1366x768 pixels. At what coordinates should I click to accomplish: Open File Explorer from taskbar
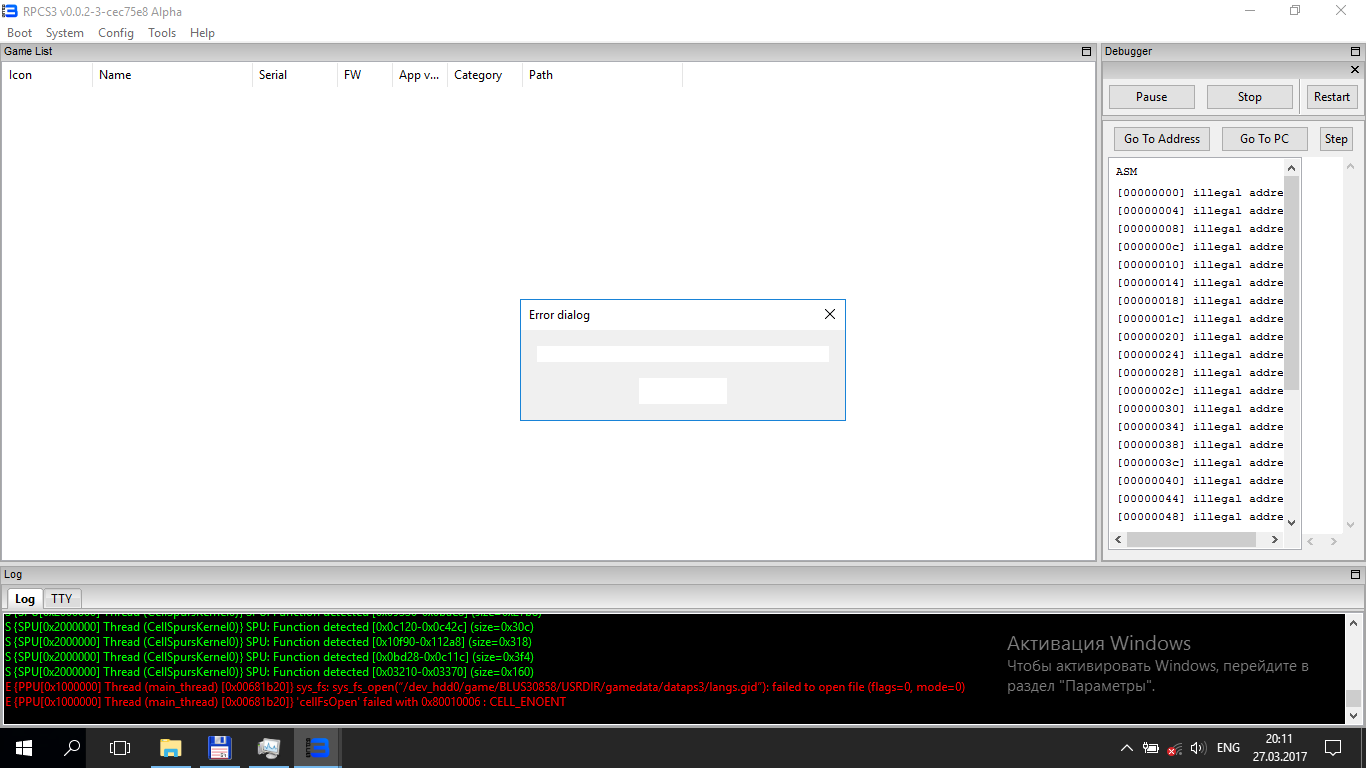pos(171,748)
